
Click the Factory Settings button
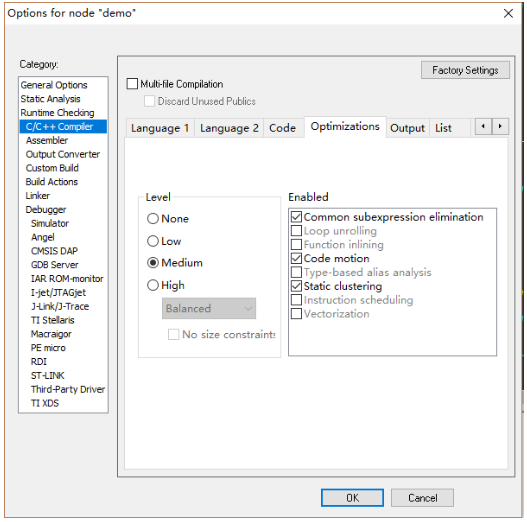click(465, 70)
